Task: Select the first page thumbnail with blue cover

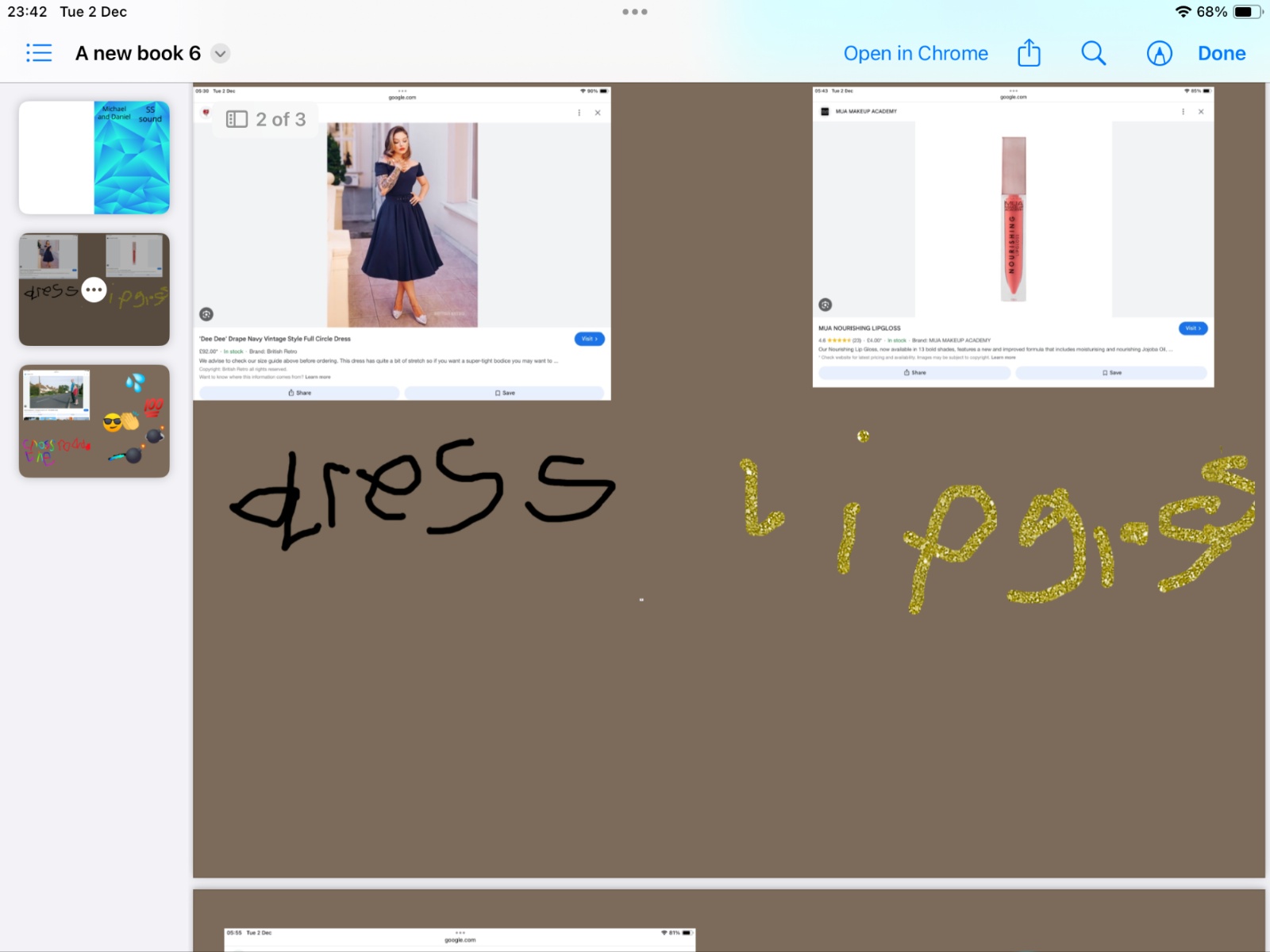Action: click(x=94, y=157)
